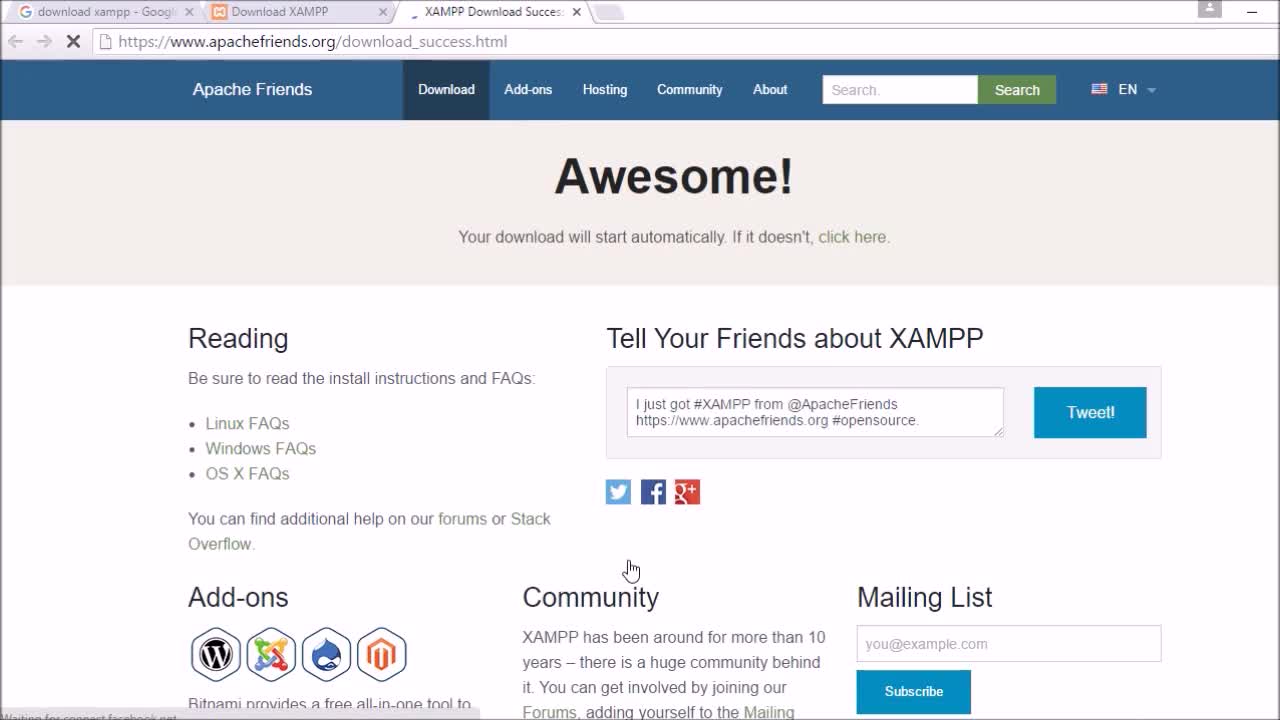The width and height of the screenshot is (1280, 720).
Task: Click the mailing list email field
Action: tap(1009, 644)
